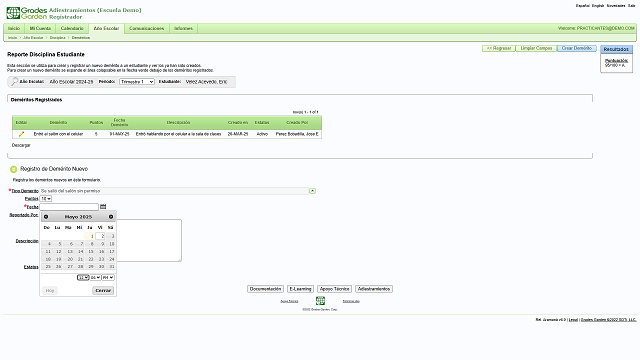
Task: Open the calendar icon next to Fecha
Action: [x=103, y=207]
